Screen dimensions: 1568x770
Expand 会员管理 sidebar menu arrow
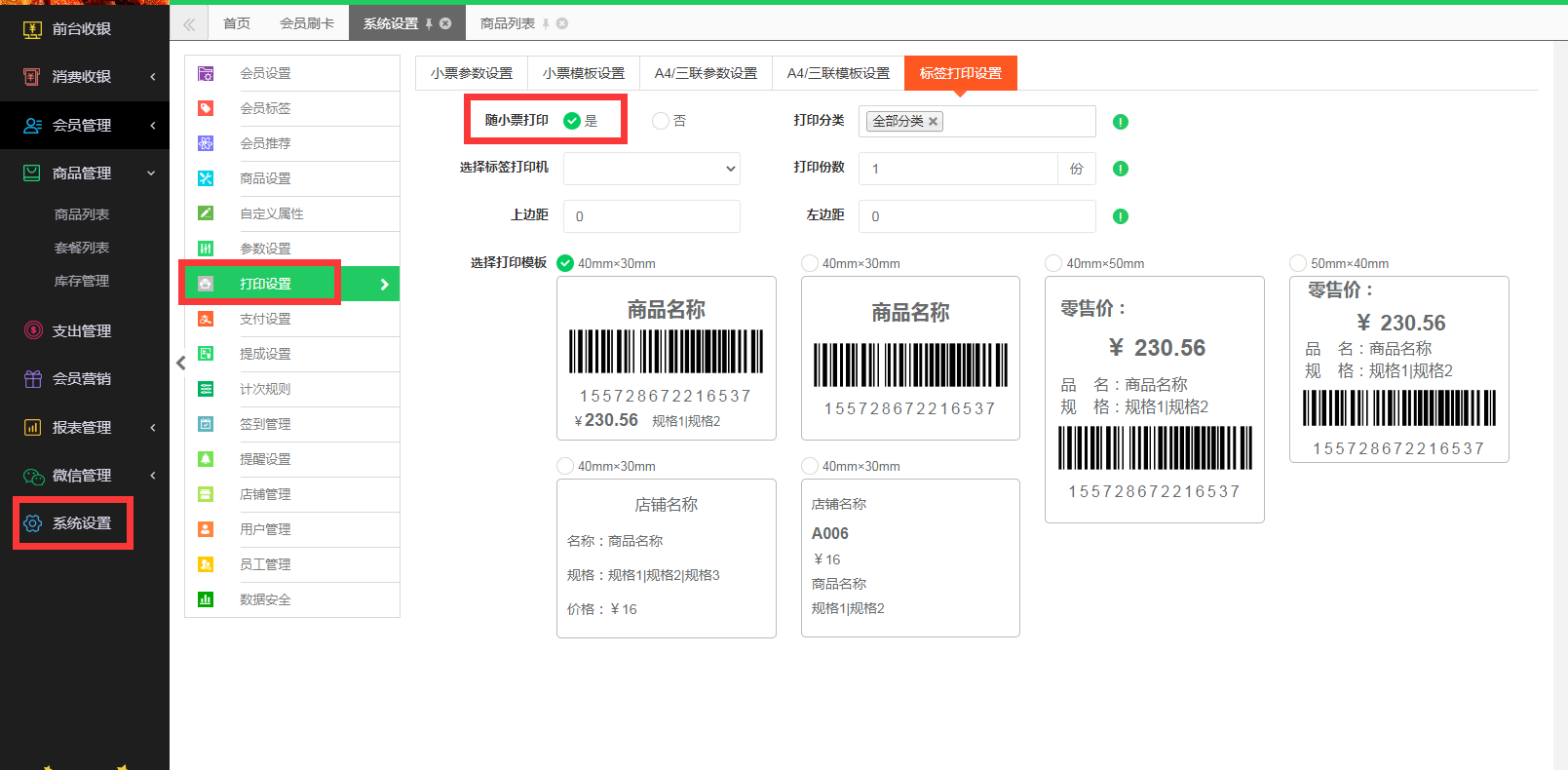(153, 126)
